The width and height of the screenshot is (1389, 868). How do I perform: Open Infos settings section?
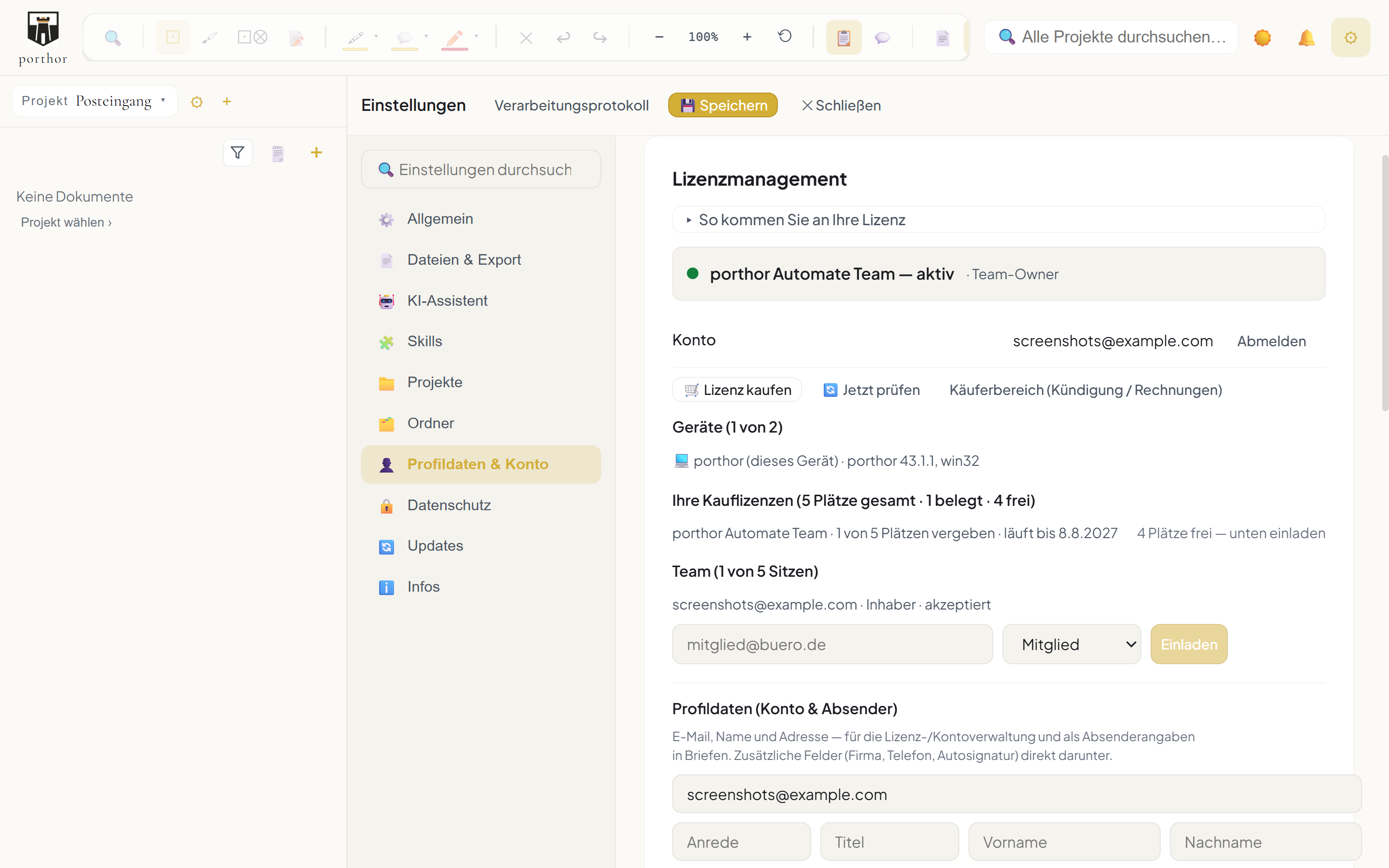481,587
